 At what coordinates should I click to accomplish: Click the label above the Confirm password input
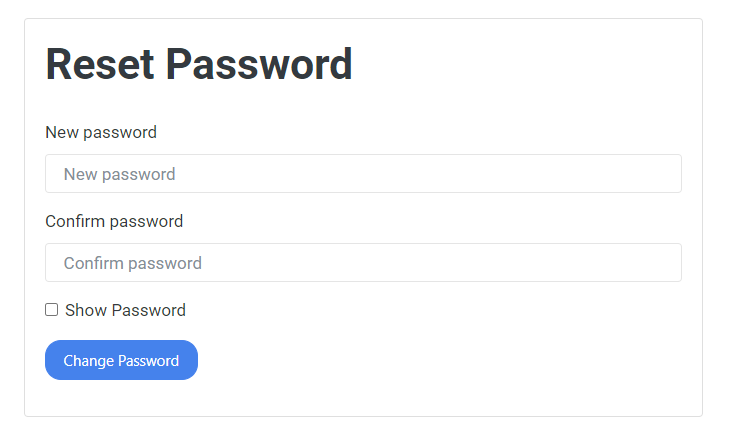point(114,221)
